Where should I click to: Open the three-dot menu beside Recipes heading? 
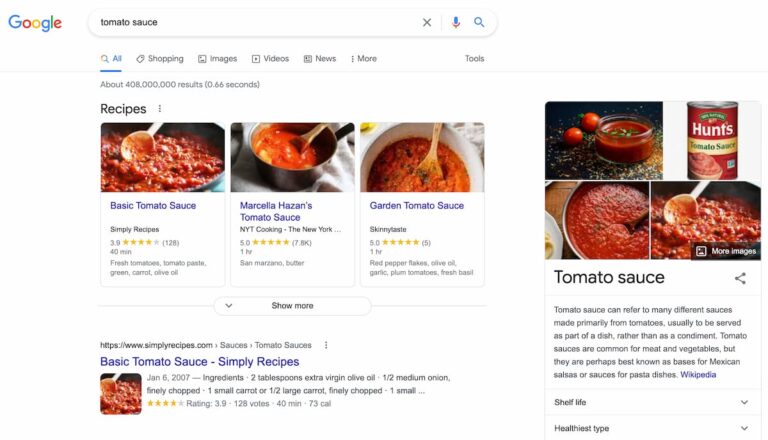point(160,109)
